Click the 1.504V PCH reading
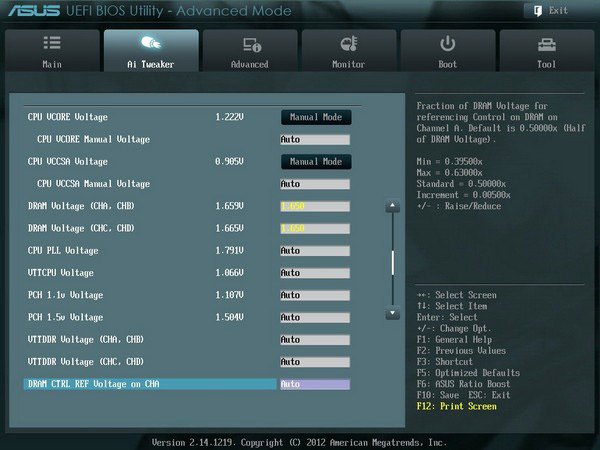This screenshot has width=600, height=450. 229,317
